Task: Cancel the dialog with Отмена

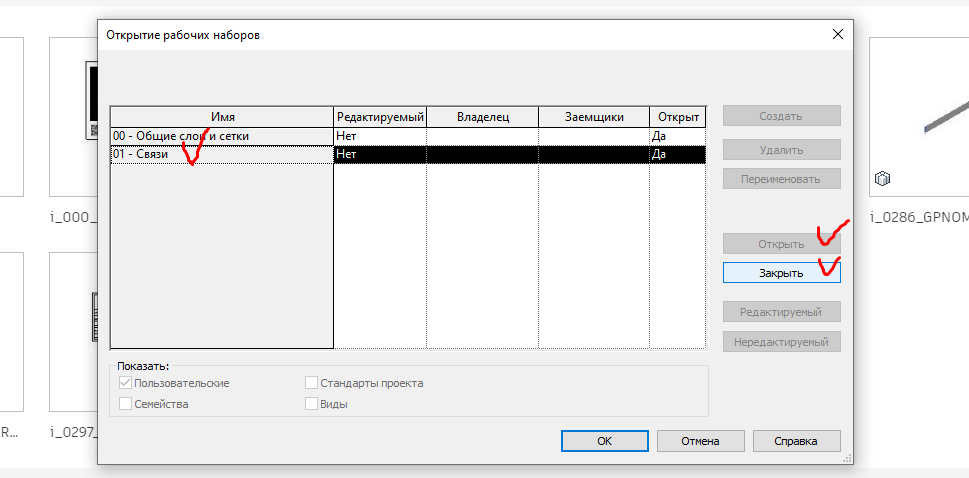Action: coord(700,441)
